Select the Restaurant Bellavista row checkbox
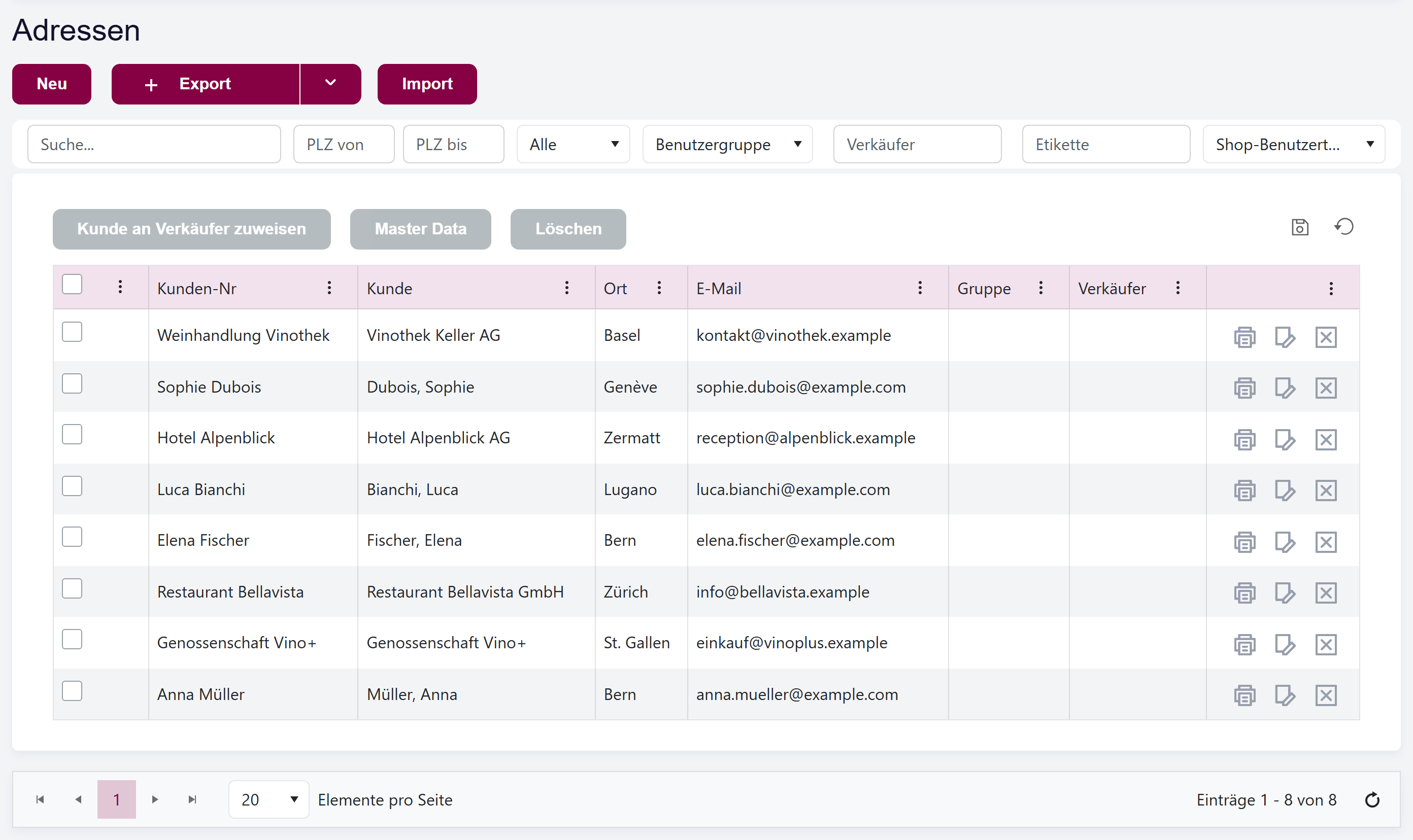The width and height of the screenshot is (1413, 840). (x=72, y=589)
